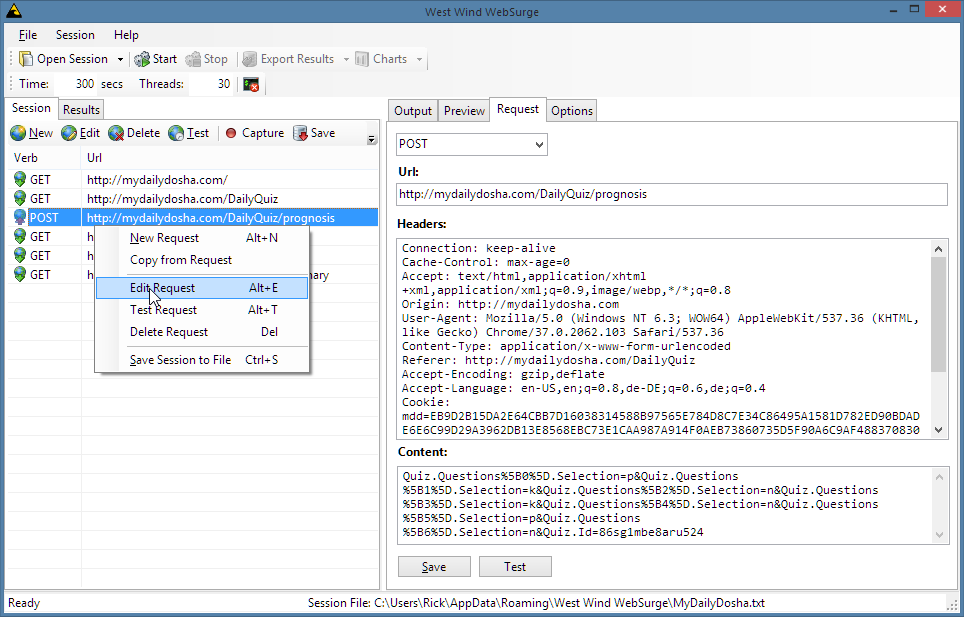Viewport: 964px width, 617px height.
Task: Click Export Results in toolbar
Action: pos(288,59)
